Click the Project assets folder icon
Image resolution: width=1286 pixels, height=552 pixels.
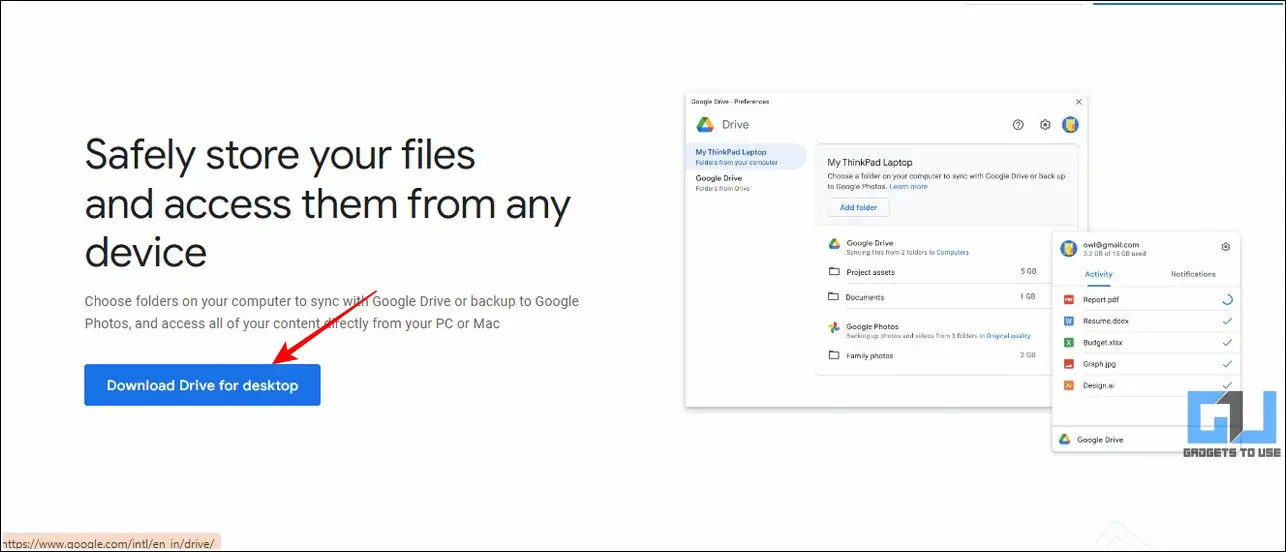point(834,272)
